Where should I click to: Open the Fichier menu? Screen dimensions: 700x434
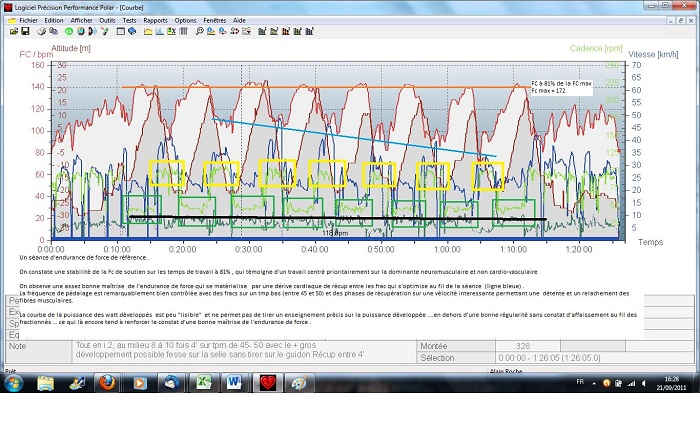tap(29, 21)
